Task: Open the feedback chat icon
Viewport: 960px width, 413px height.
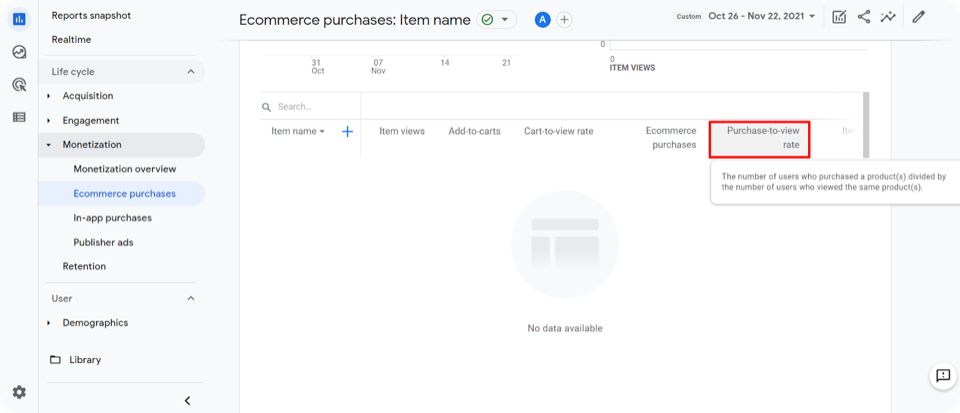Action: click(942, 376)
